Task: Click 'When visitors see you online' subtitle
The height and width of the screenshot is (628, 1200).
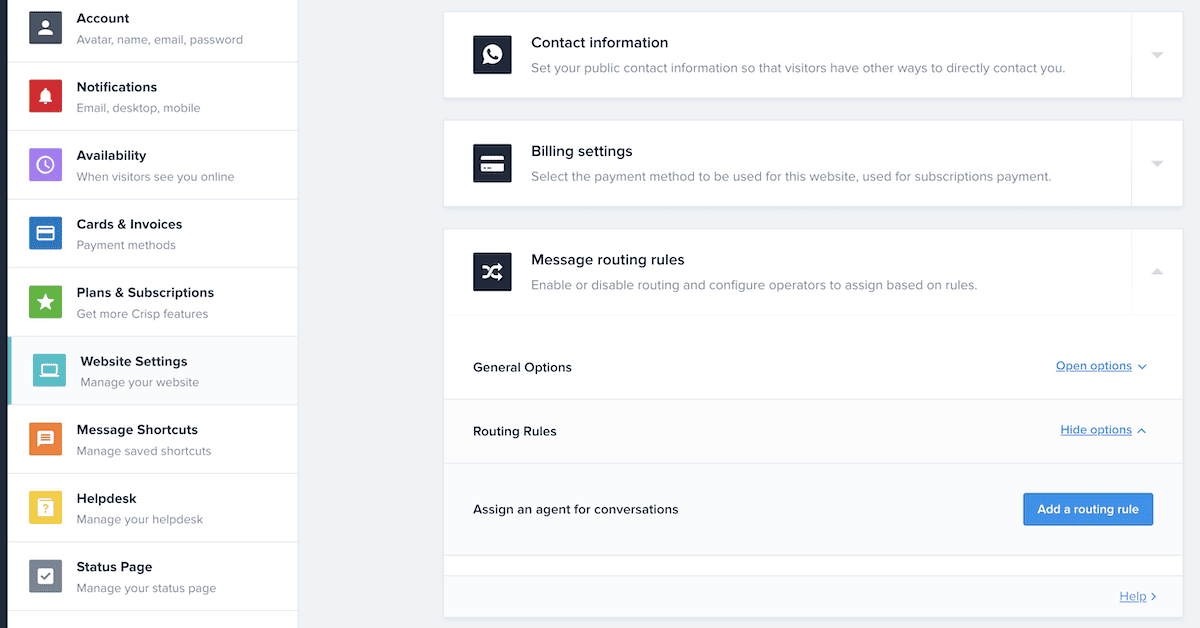Action: (156, 177)
